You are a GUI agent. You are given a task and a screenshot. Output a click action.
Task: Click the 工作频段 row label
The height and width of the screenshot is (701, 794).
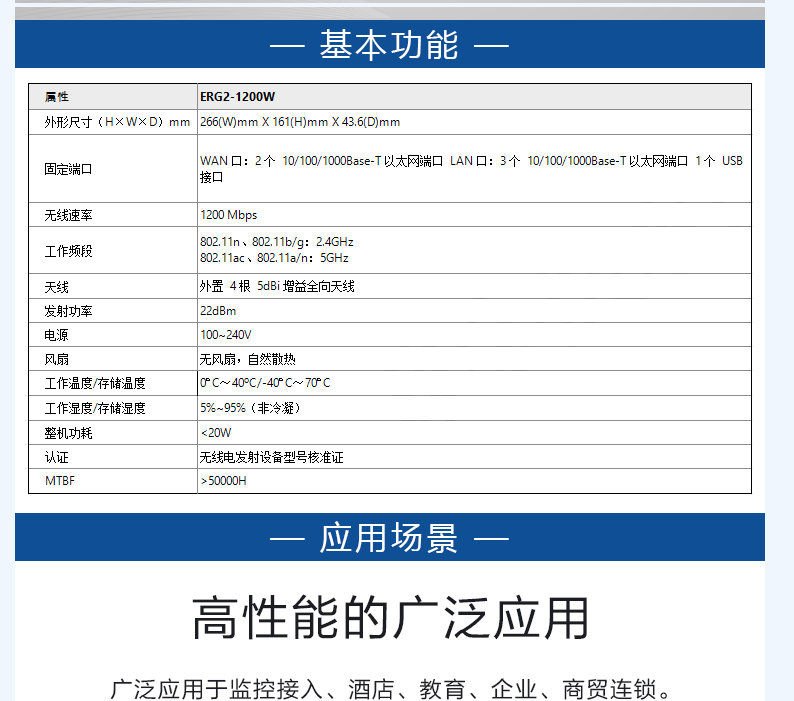[68, 251]
